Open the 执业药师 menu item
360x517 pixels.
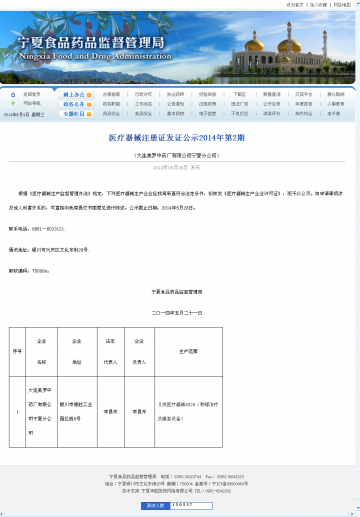pyautogui.click(x=175, y=94)
